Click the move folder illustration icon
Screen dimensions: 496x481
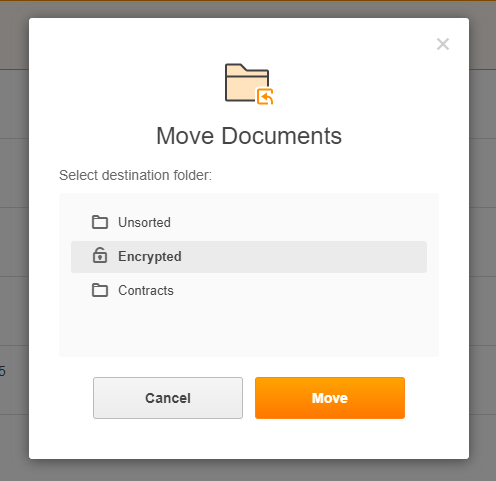click(249, 84)
